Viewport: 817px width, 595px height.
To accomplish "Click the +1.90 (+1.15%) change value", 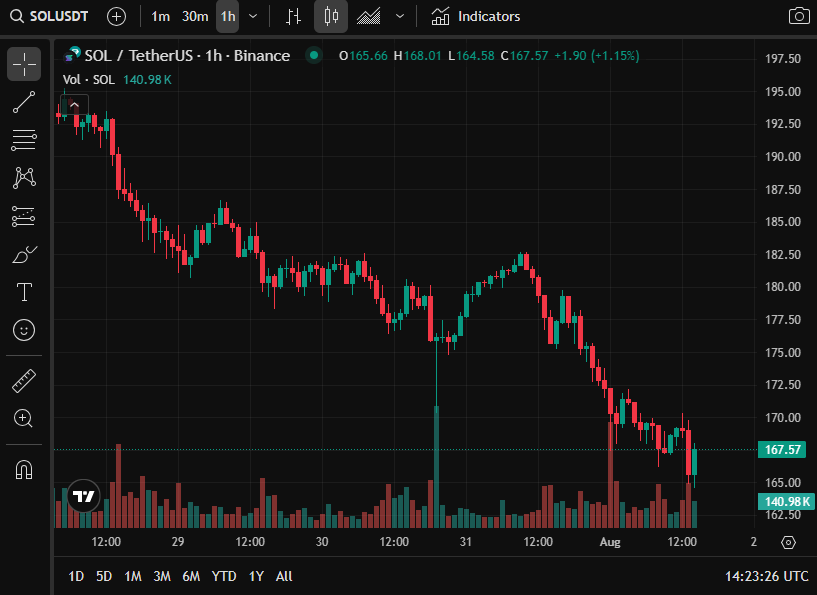I will (x=597, y=56).
